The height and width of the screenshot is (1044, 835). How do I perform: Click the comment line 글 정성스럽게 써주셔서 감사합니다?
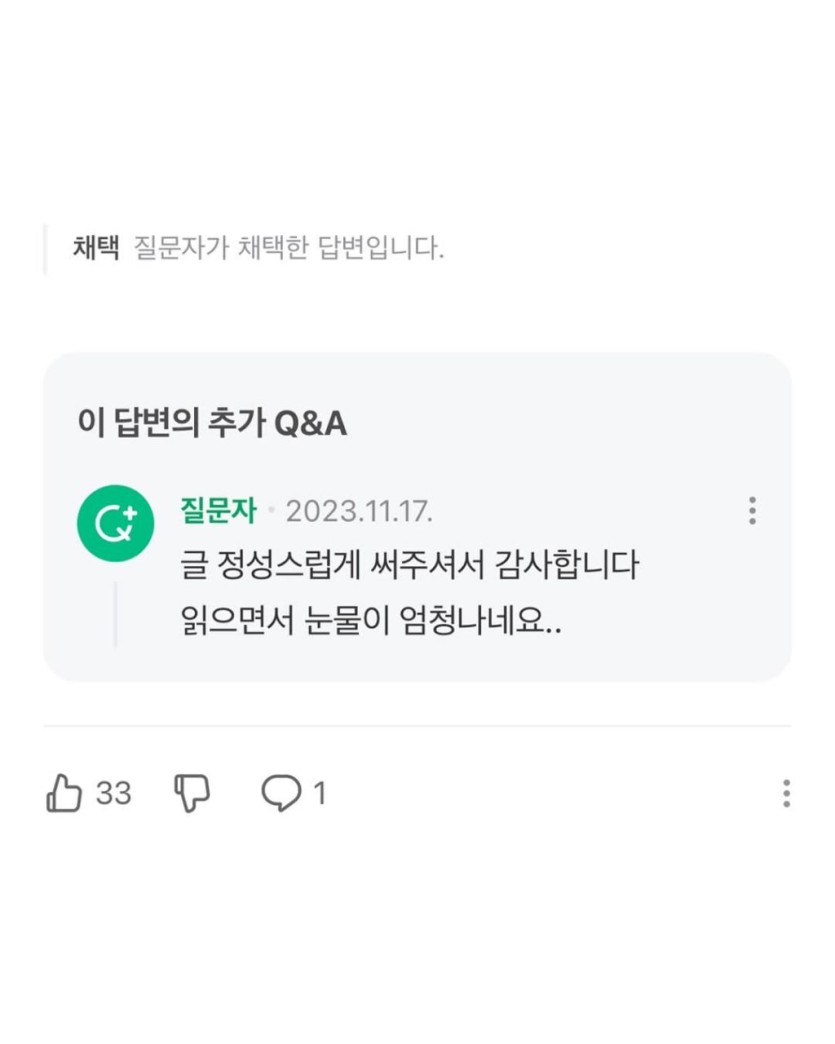(x=408, y=566)
